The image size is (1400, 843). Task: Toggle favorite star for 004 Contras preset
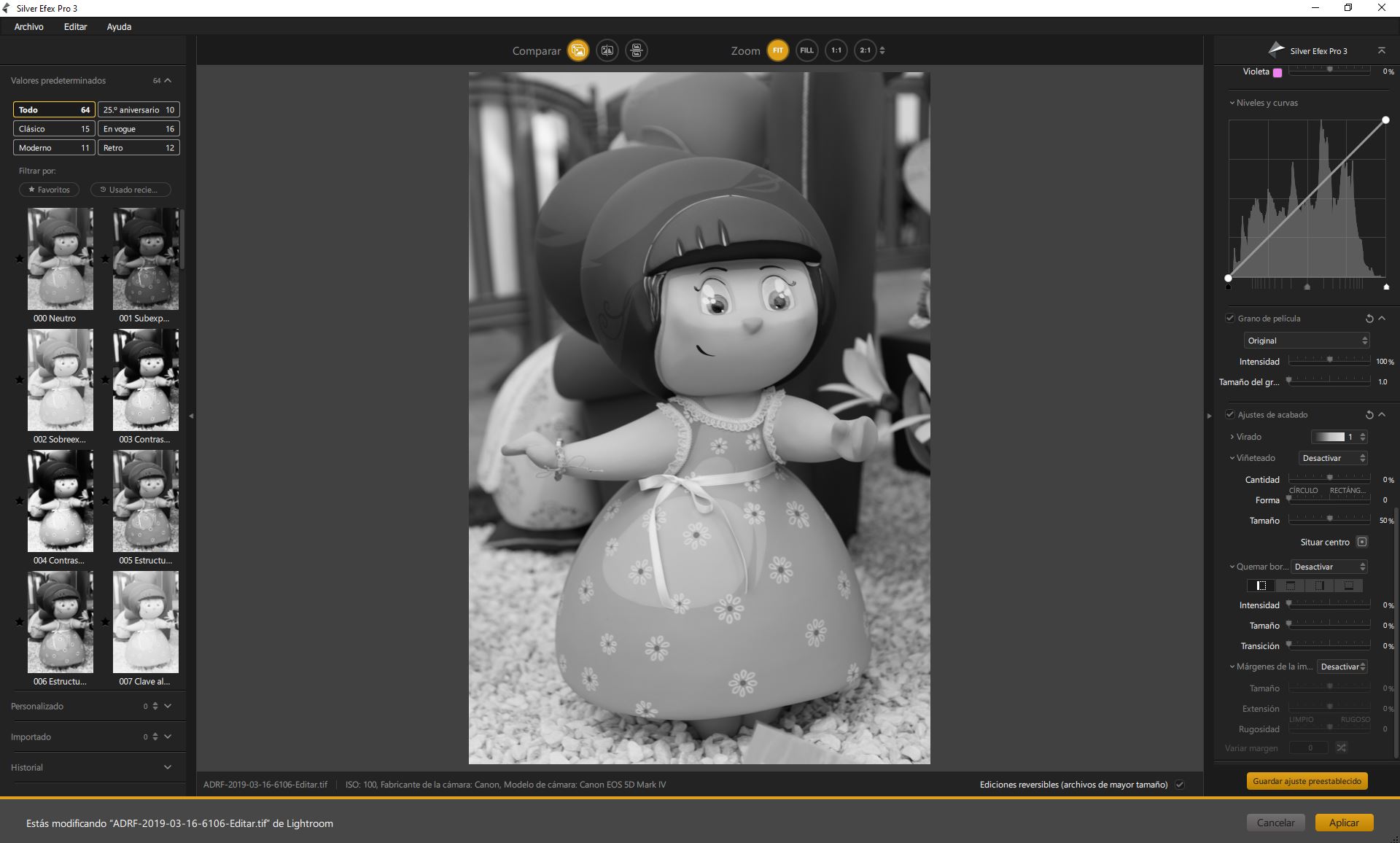(20, 500)
